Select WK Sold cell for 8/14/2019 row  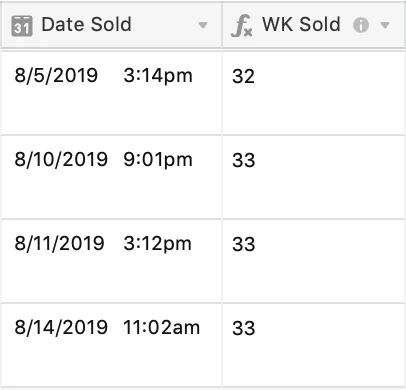coord(313,345)
